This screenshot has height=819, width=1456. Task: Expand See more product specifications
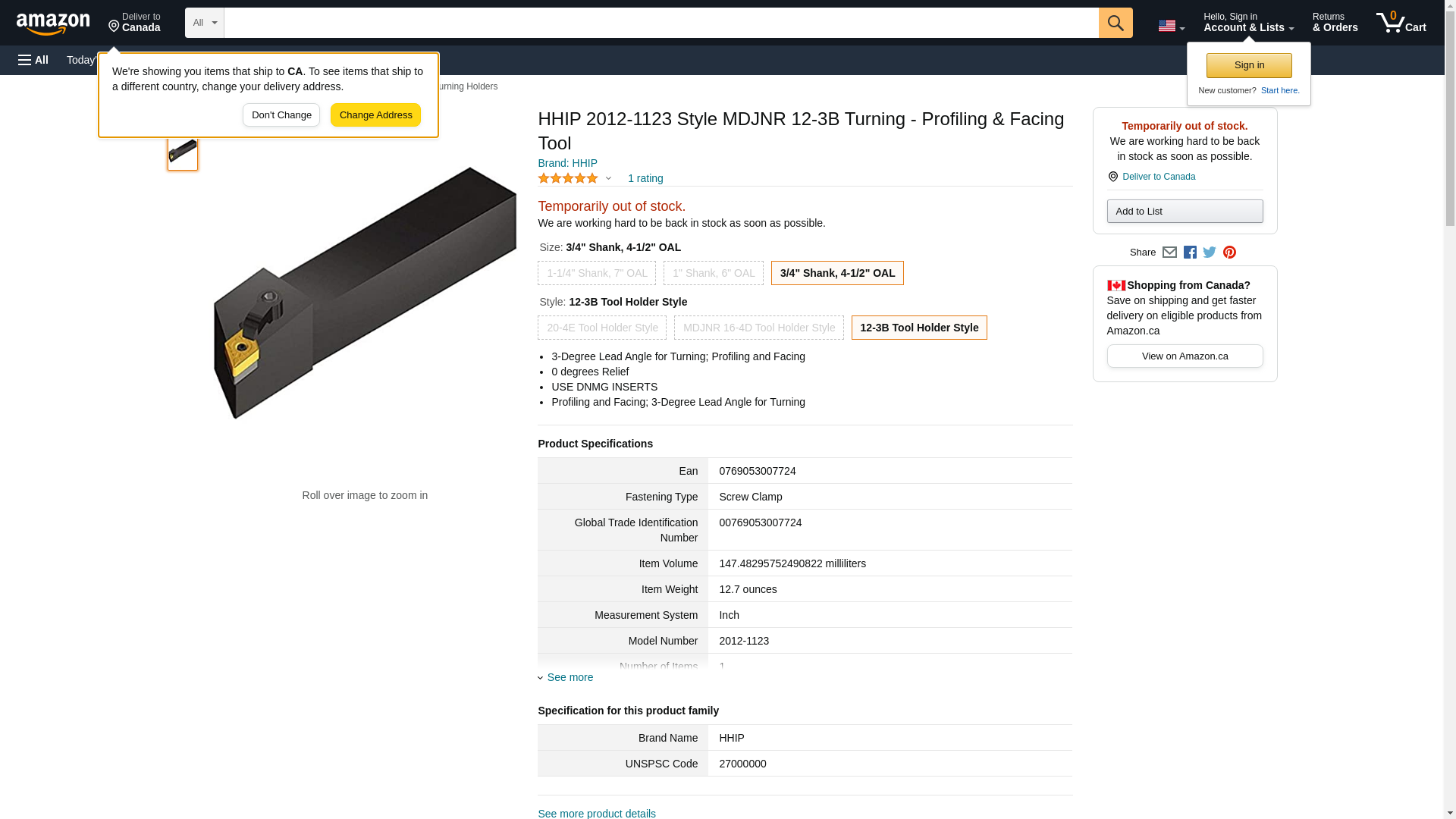point(570,677)
